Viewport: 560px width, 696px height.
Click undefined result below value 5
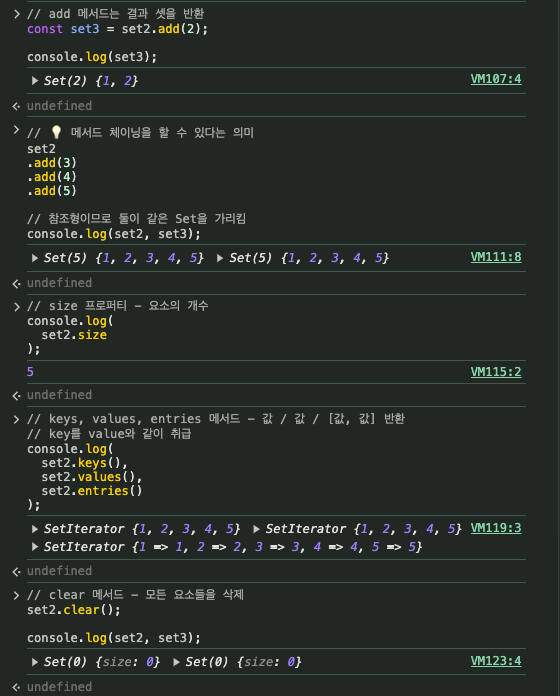(59, 395)
